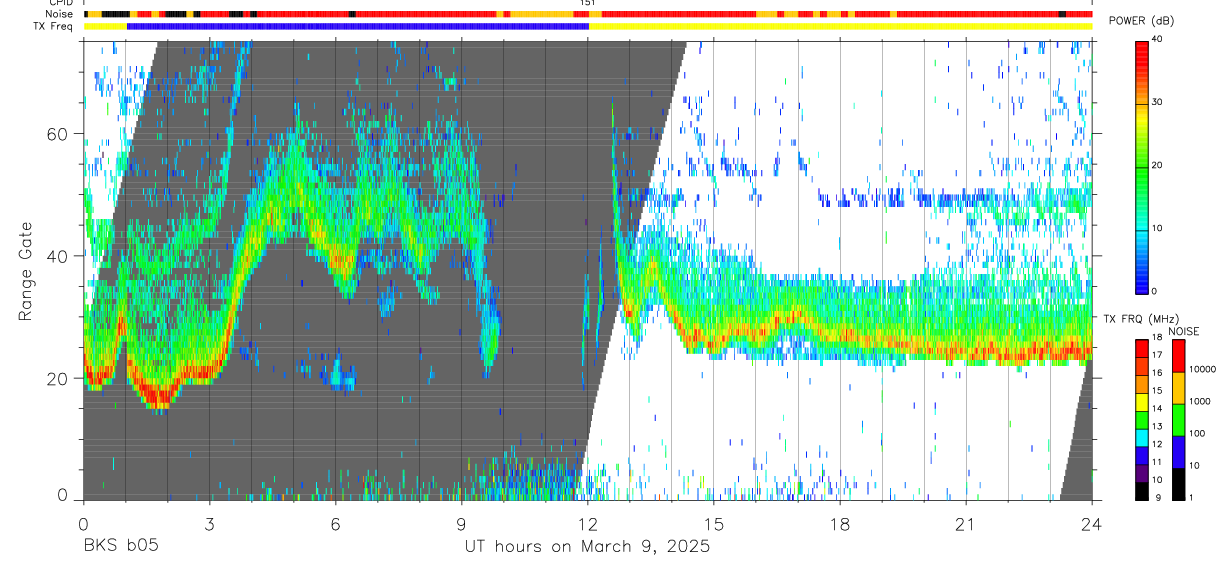1228x567 pixels.
Task: Click the Range Gate y-axis title
Action: tap(27, 270)
